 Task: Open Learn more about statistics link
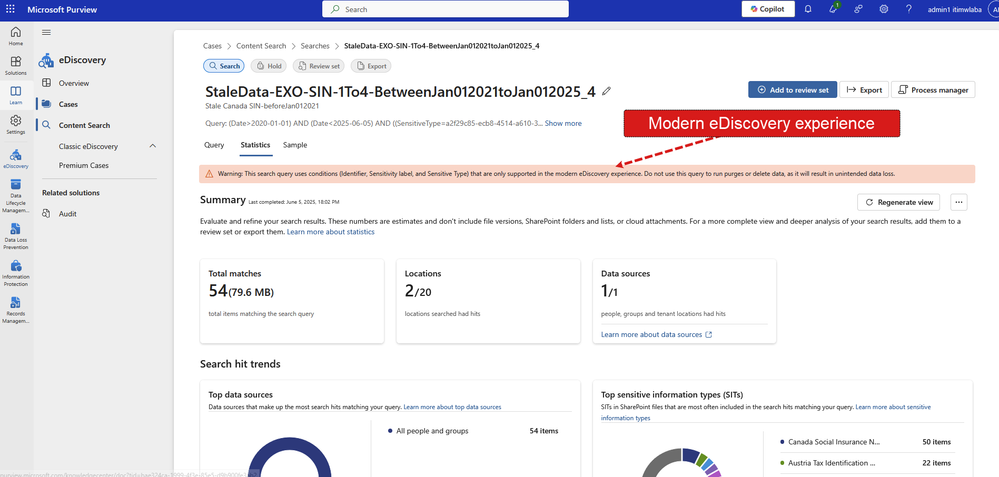(331, 232)
